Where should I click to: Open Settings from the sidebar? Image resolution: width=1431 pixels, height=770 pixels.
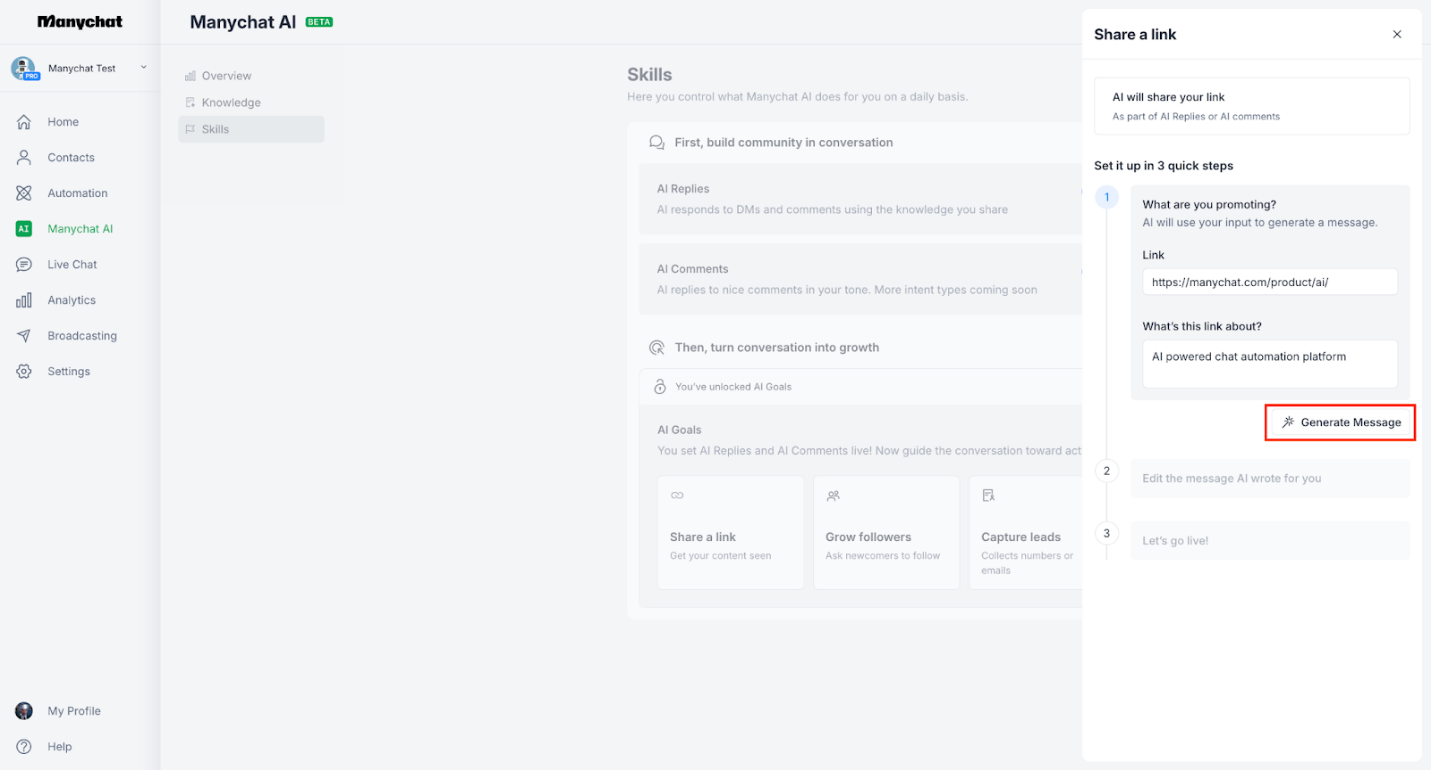[x=68, y=371]
